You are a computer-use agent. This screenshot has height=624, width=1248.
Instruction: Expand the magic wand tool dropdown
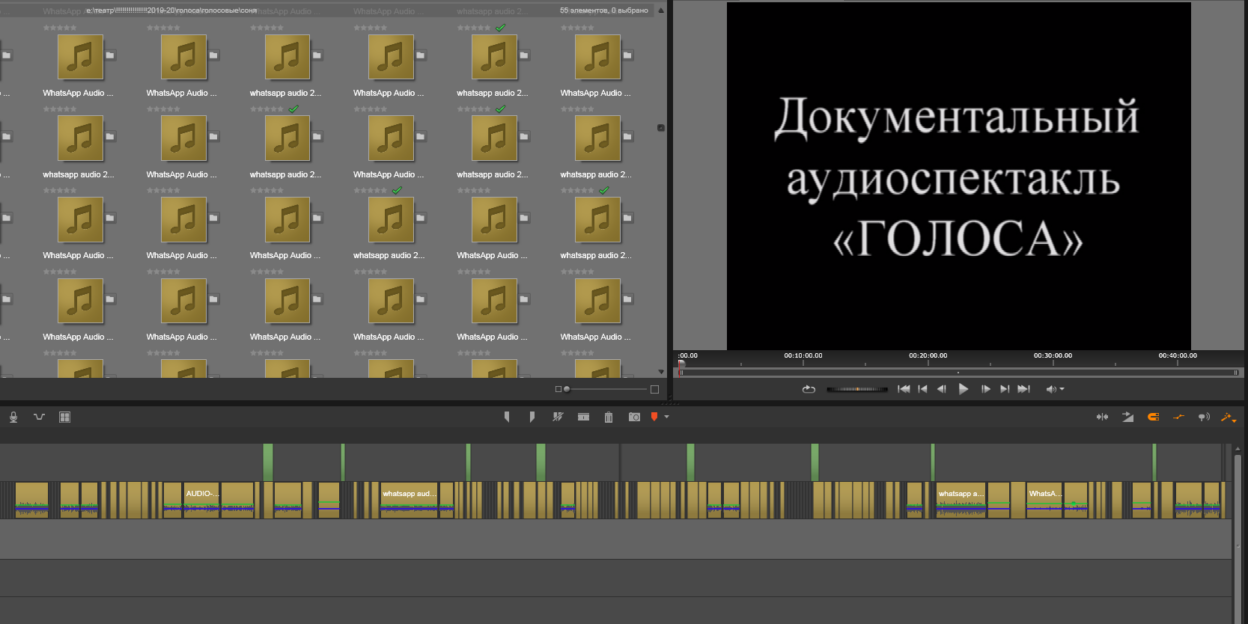pyautogui.click(x=1236, y=421)
